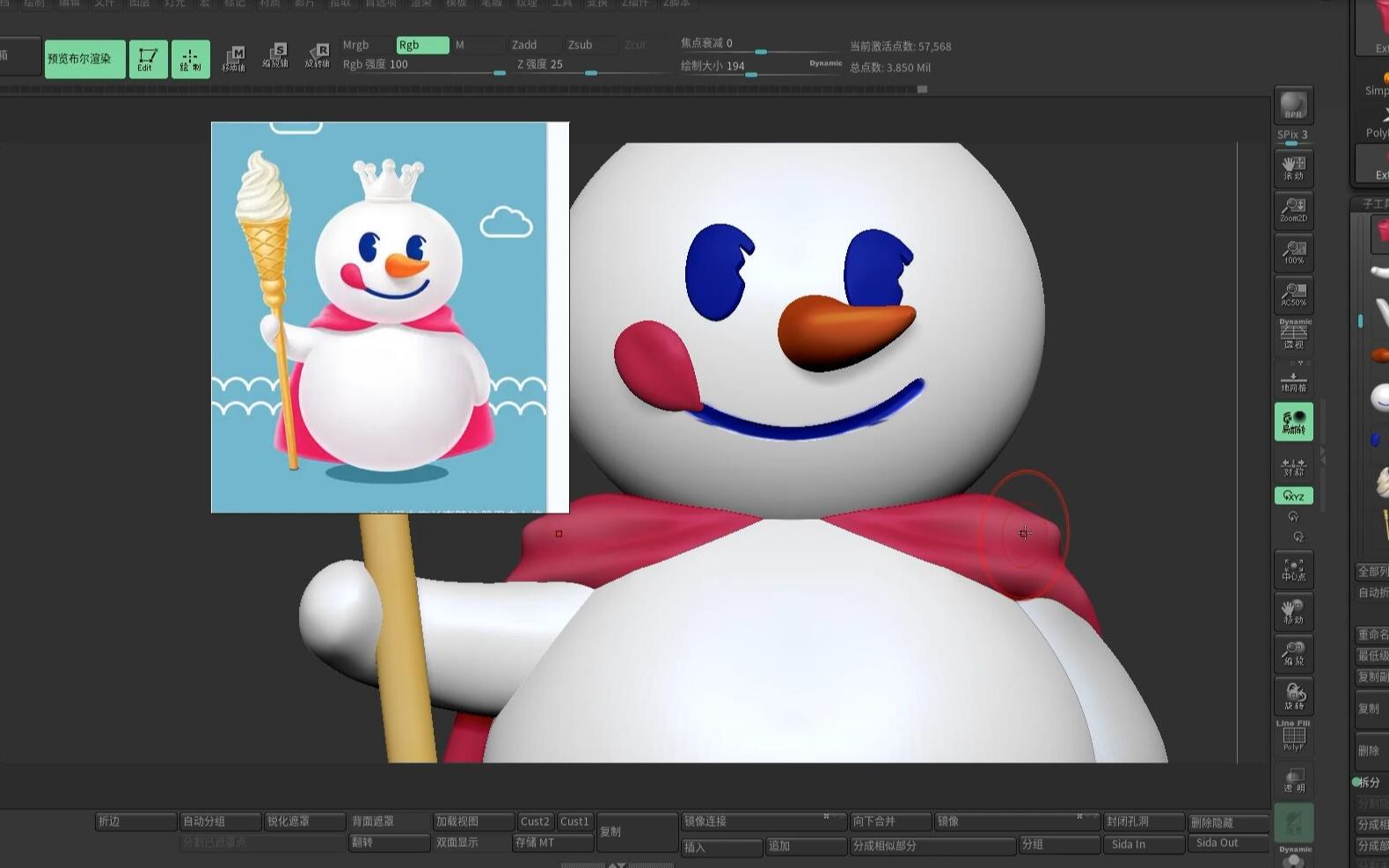Enable the M material mode

click(x=479, y=45)
